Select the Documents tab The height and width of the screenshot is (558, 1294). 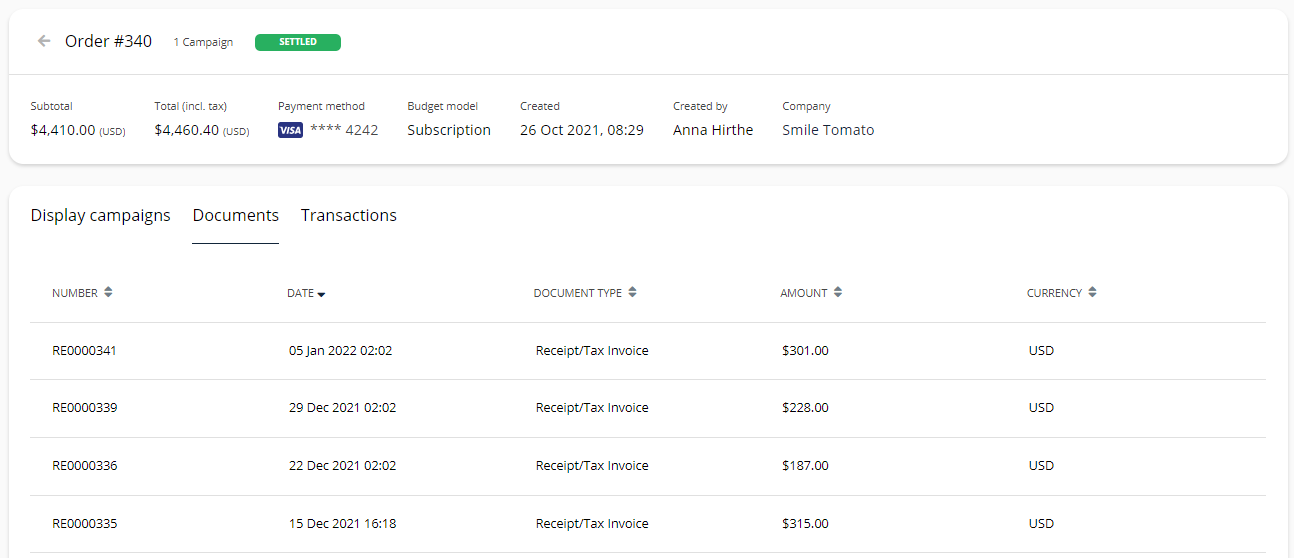235,215
